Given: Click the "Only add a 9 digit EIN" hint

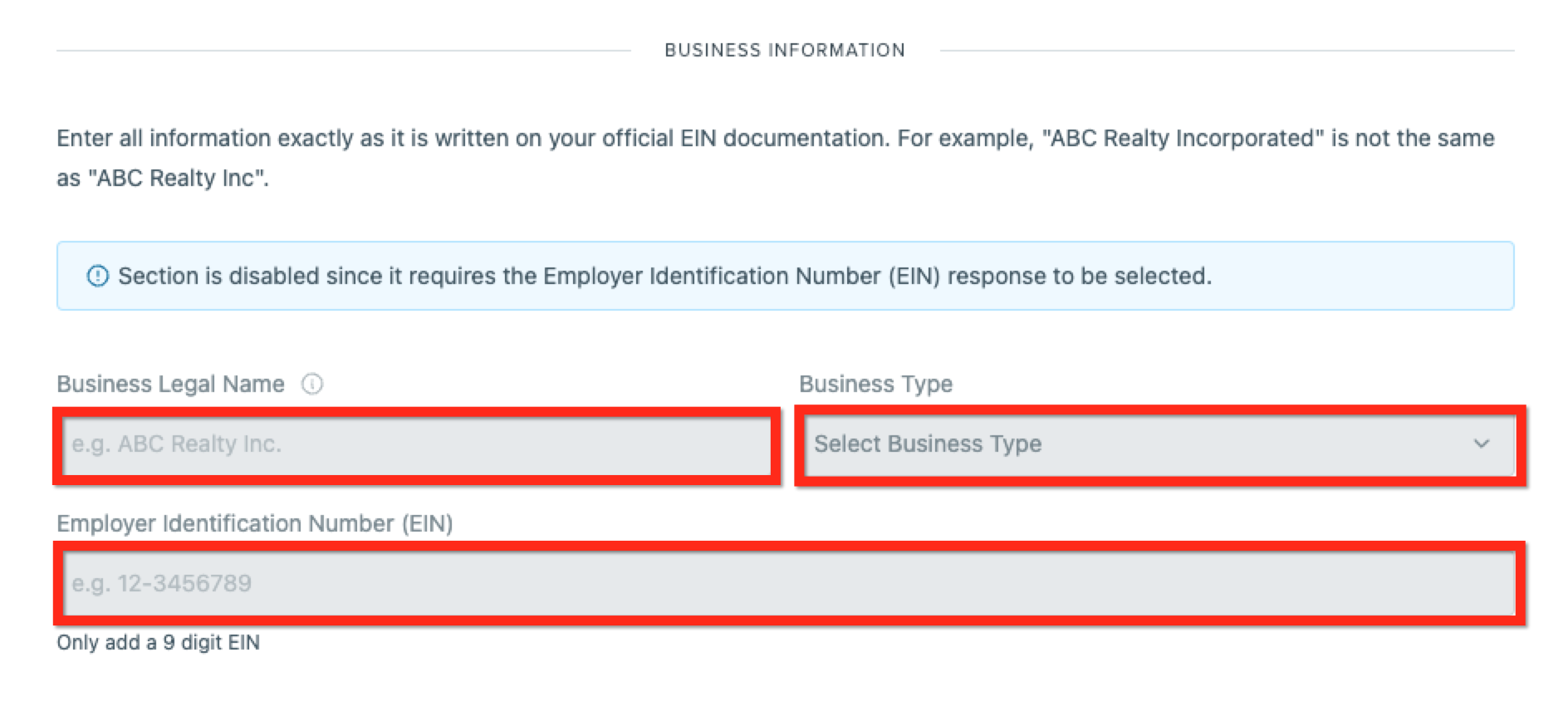Looking at the screenshot, I should [158, 642].
